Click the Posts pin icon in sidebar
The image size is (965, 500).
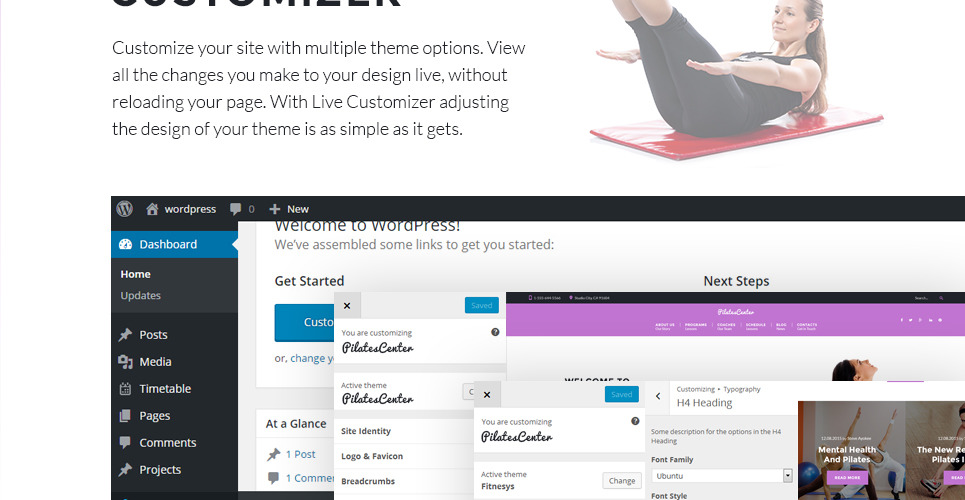(x=126, y=334)
